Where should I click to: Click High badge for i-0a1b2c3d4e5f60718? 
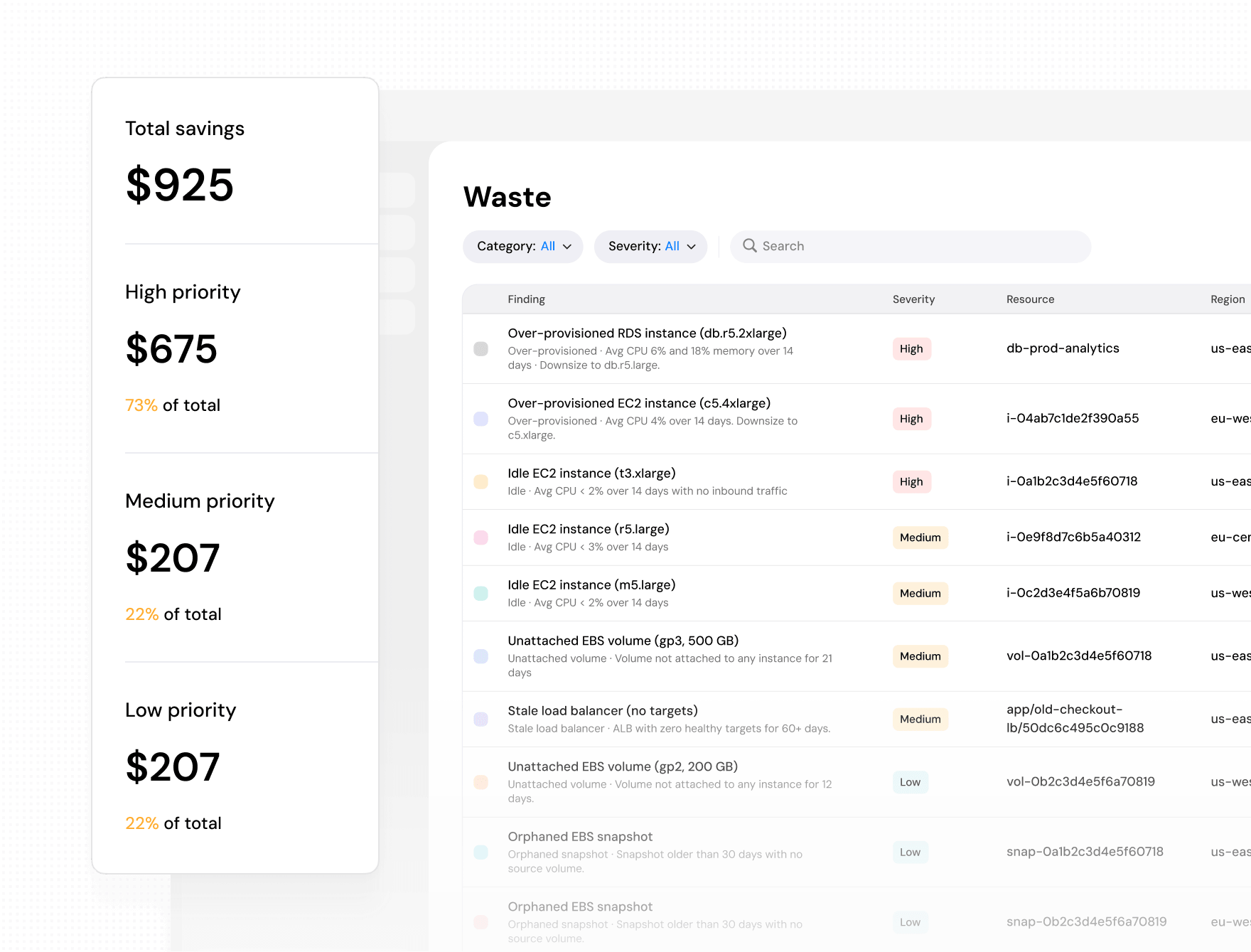[x=912, y=482]
